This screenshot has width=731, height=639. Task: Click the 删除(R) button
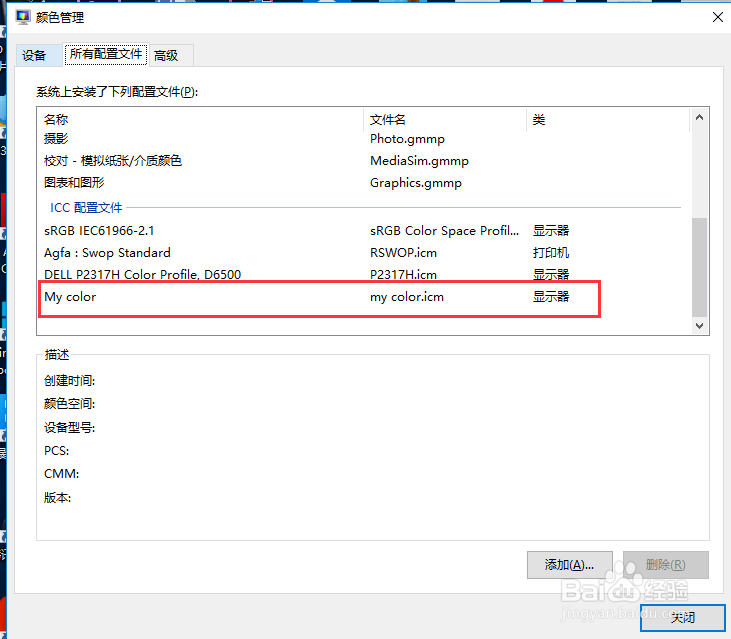[x=665, y=565]
